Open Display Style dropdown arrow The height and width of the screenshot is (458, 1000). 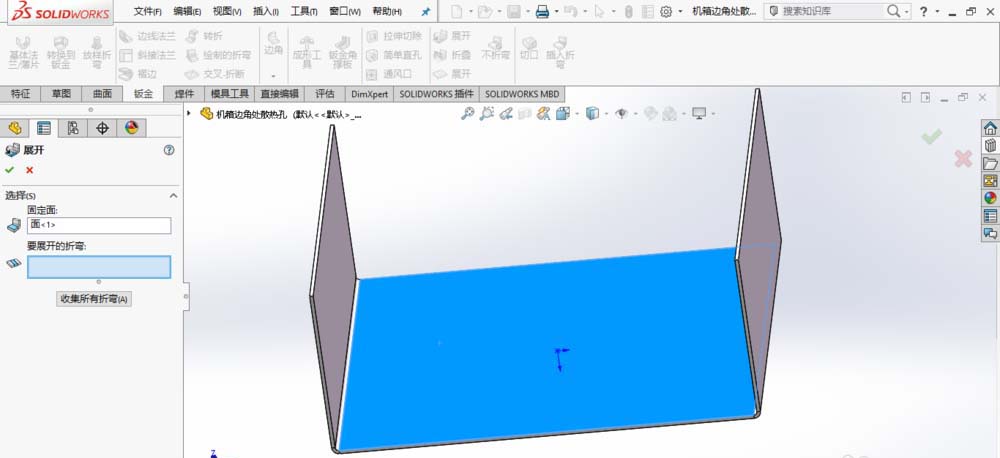(x=606, y=114)
